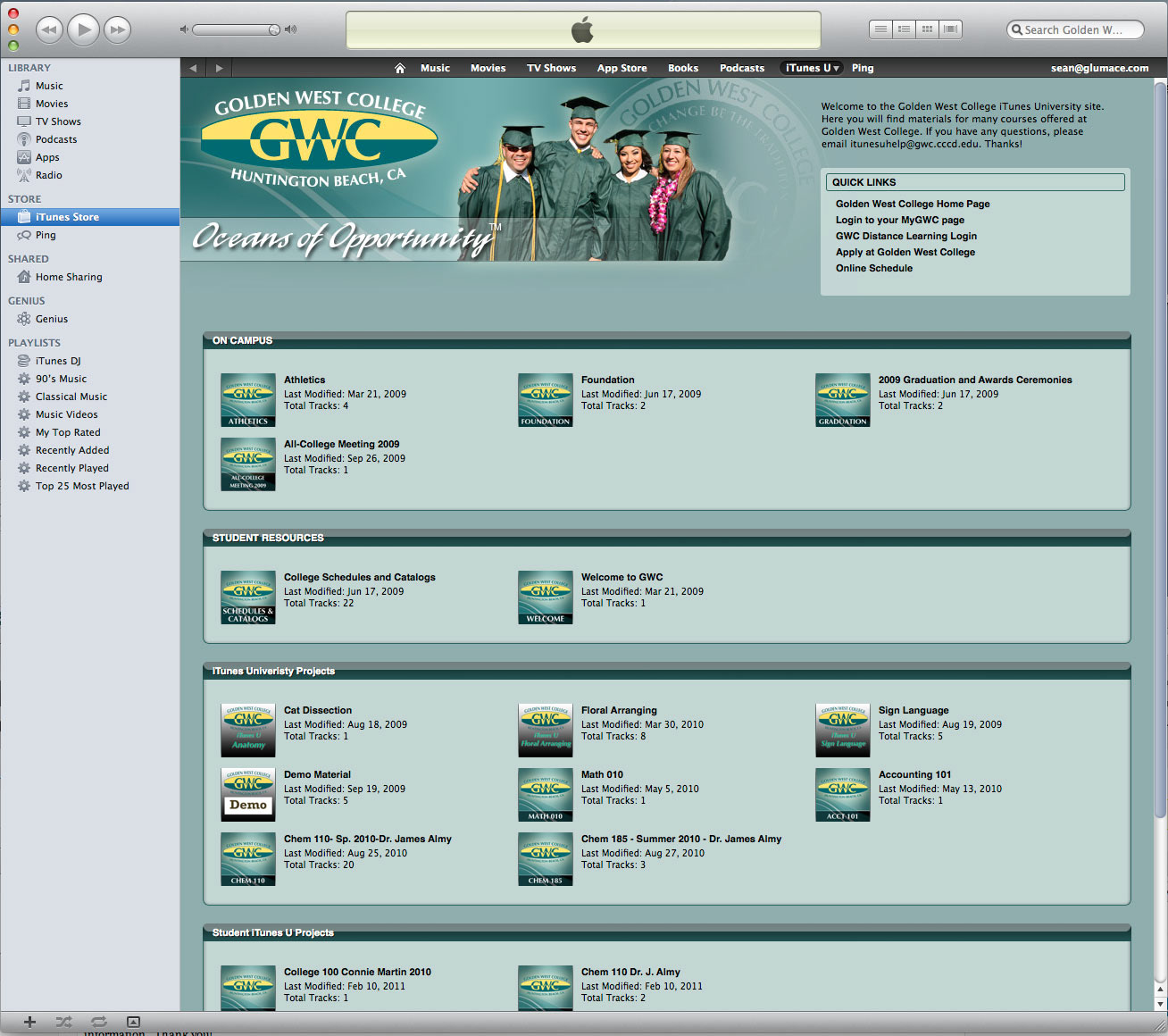The height and width of the screenshot is (1036, 1168).
Task: Open Apply at Golden West College link
Action: [905, 252]
